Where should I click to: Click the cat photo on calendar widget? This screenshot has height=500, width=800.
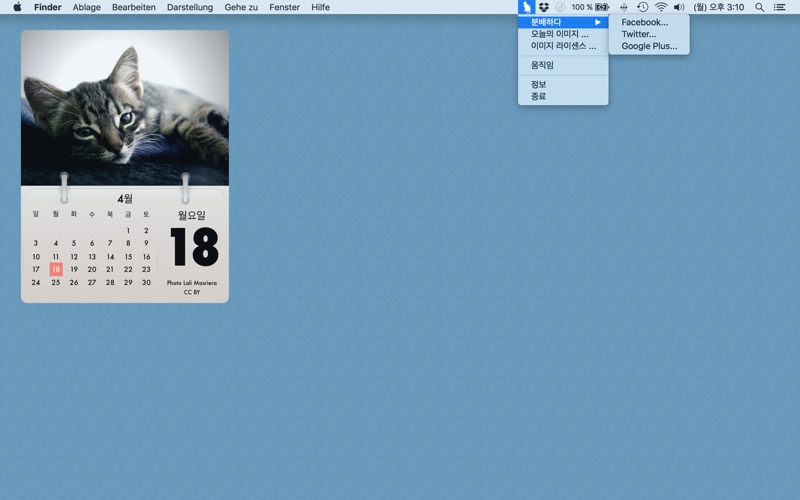pyautogui.click(x=124, y=108)
